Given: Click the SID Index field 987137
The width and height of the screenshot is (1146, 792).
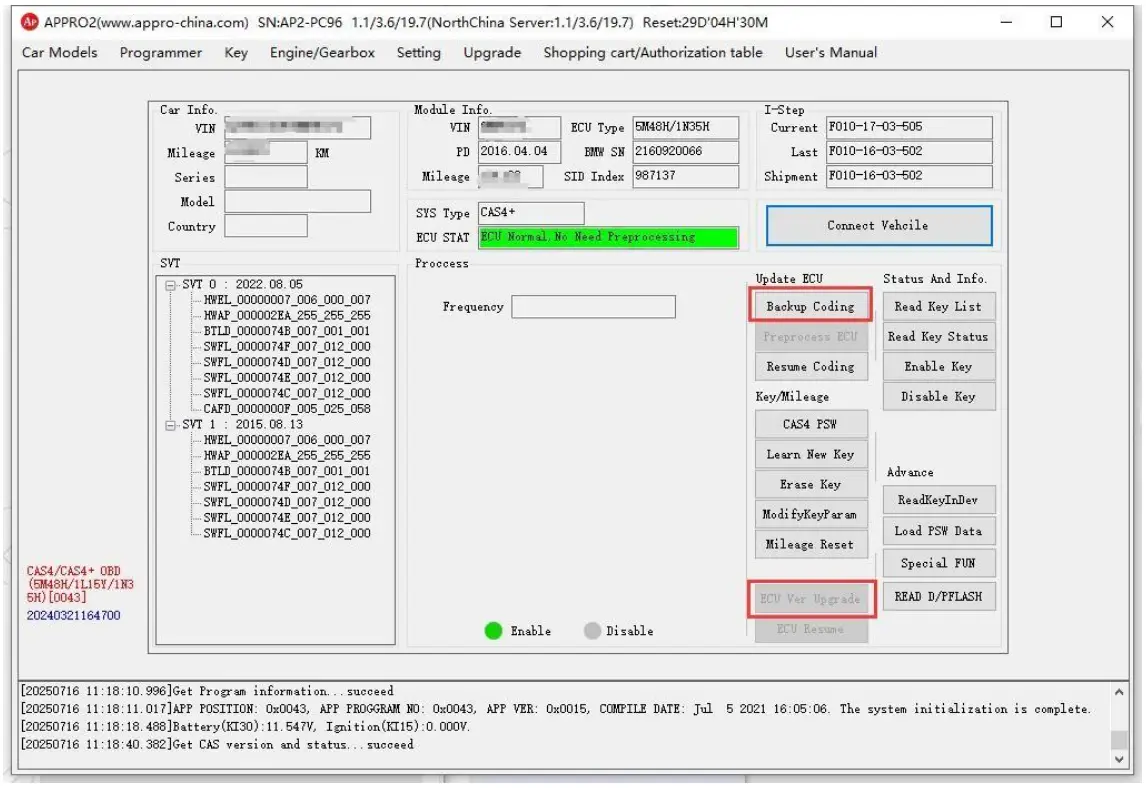Looking at the screenshot, I should click(686, 176).
